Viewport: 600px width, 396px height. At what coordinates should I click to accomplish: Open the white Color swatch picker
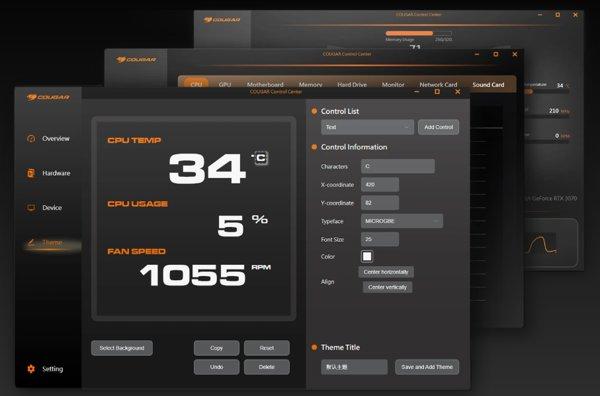click(367, 256)
